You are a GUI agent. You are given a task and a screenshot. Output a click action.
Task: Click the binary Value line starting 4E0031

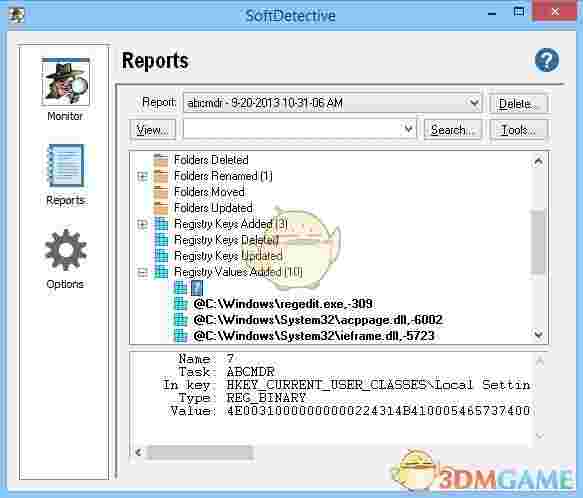tap(378, 411)
